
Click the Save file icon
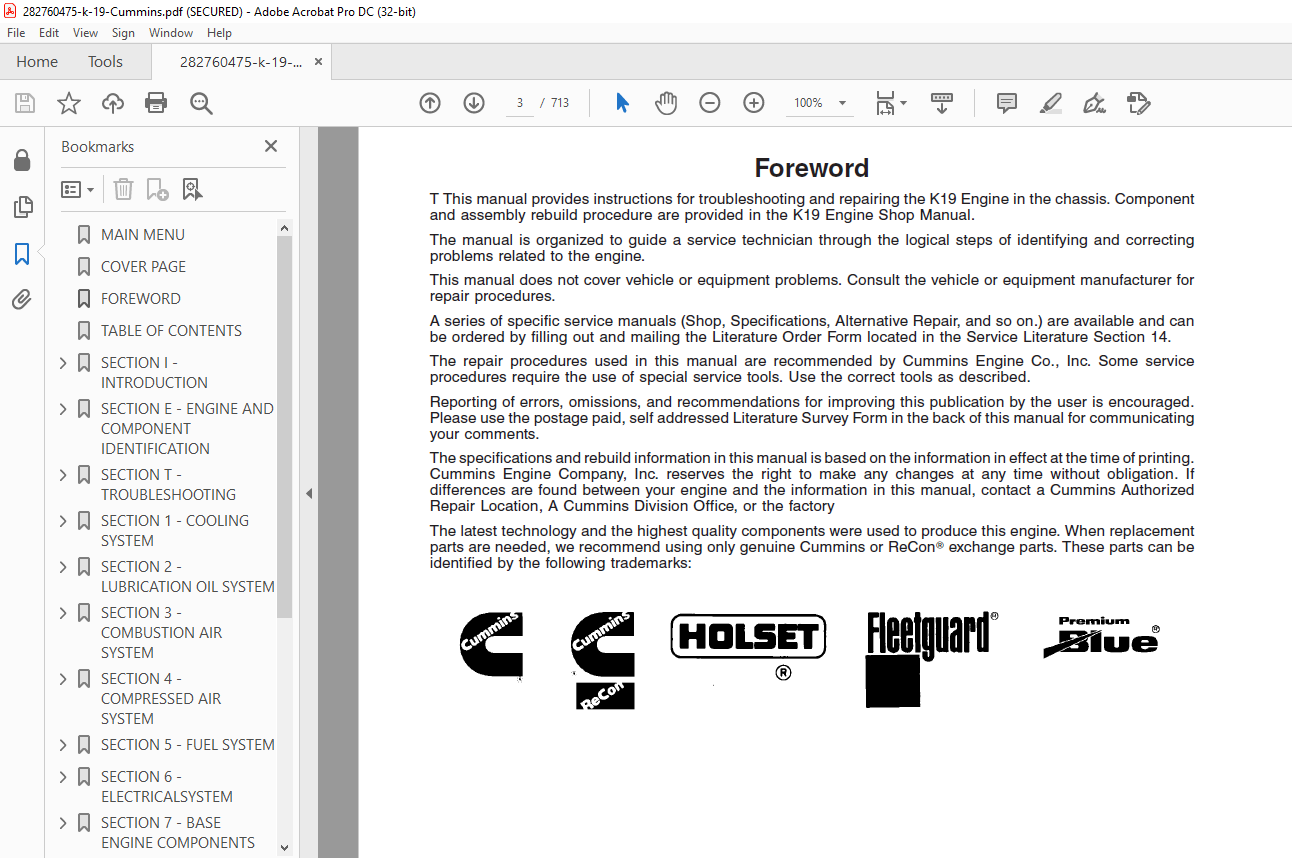pyautogui.click(x=25, y=103)
